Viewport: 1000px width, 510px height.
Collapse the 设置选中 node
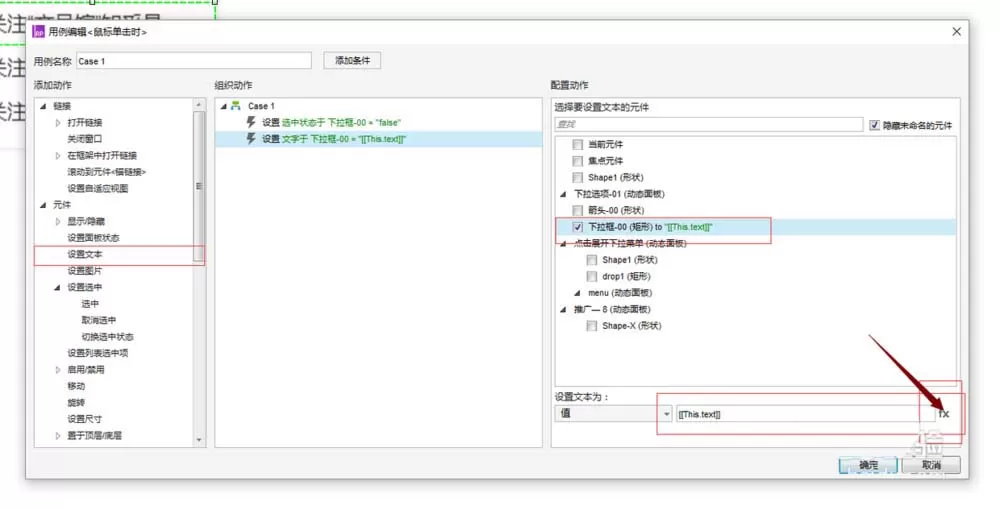coord(57,287)
